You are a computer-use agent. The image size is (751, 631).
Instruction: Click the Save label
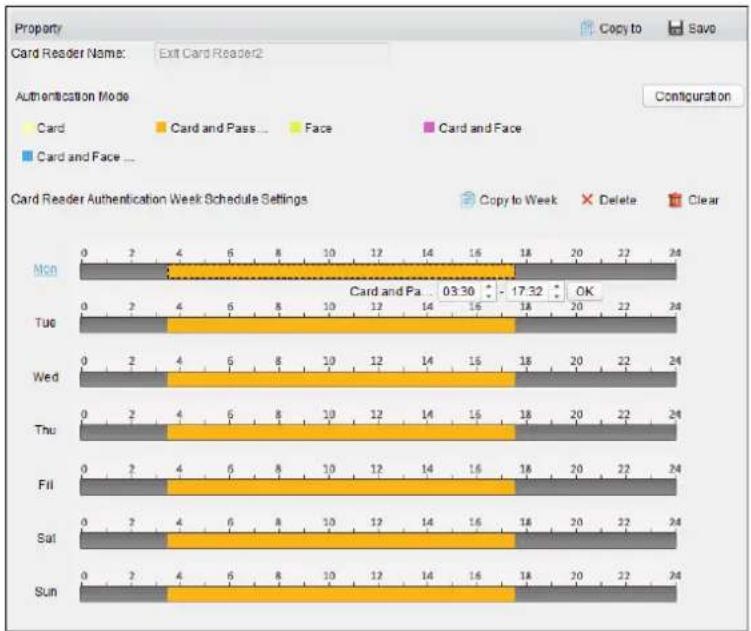pos(702,28)
